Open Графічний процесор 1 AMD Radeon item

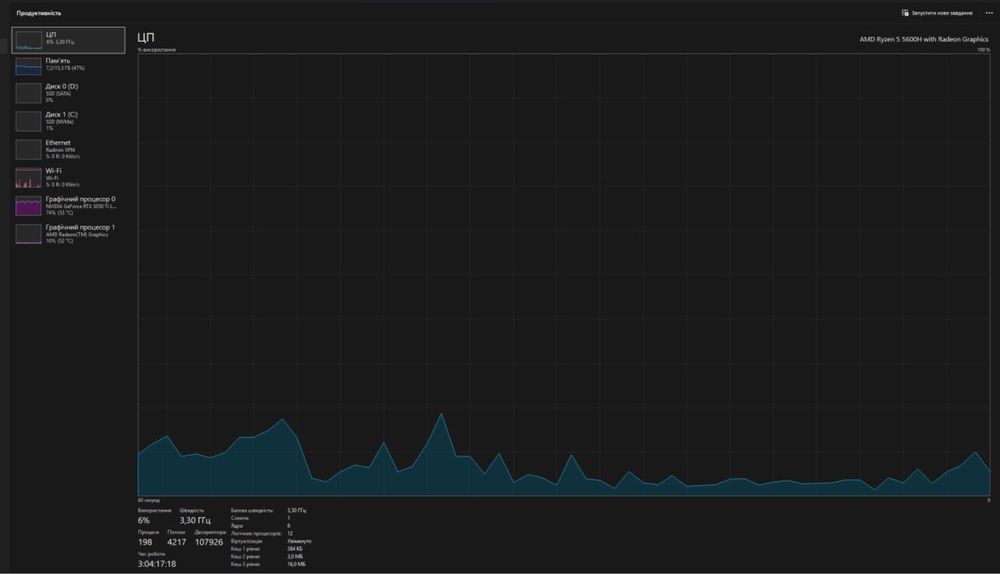coord(68,233)
